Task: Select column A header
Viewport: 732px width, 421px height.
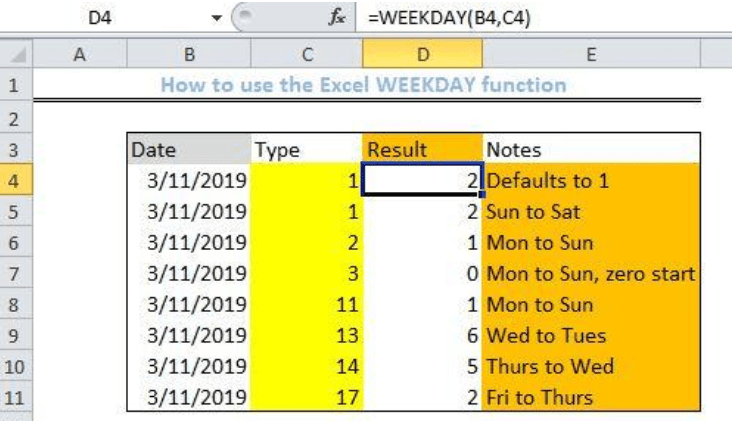Action: pos(78,58)
